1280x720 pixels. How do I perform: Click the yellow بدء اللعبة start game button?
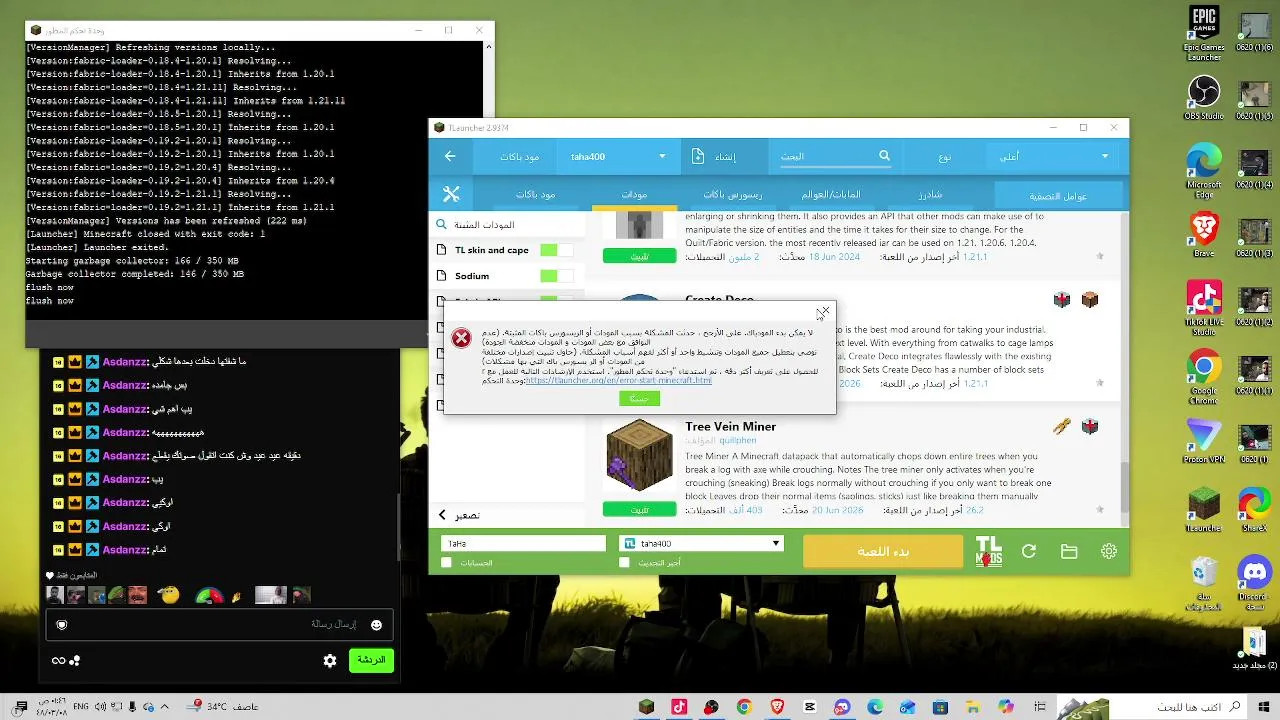[883, 551]
